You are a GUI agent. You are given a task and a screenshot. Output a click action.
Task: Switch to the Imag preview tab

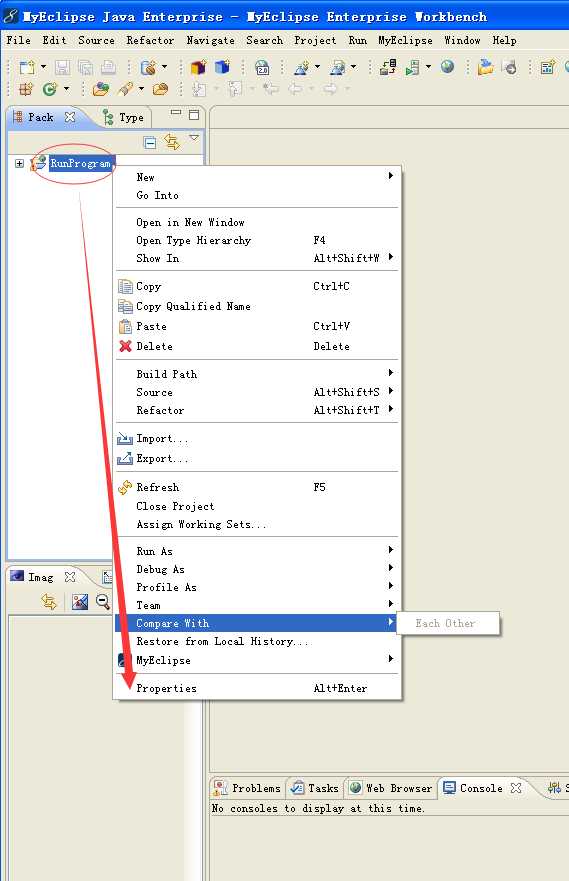click(x=40, y=577)
